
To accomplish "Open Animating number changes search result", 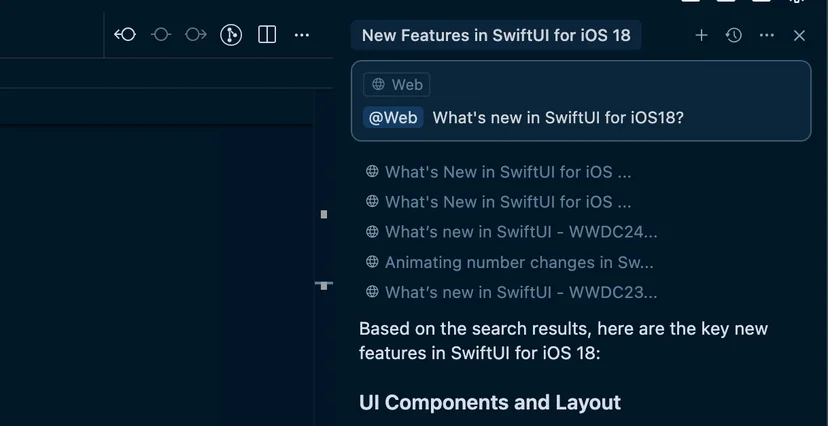I will coord(519,262).
